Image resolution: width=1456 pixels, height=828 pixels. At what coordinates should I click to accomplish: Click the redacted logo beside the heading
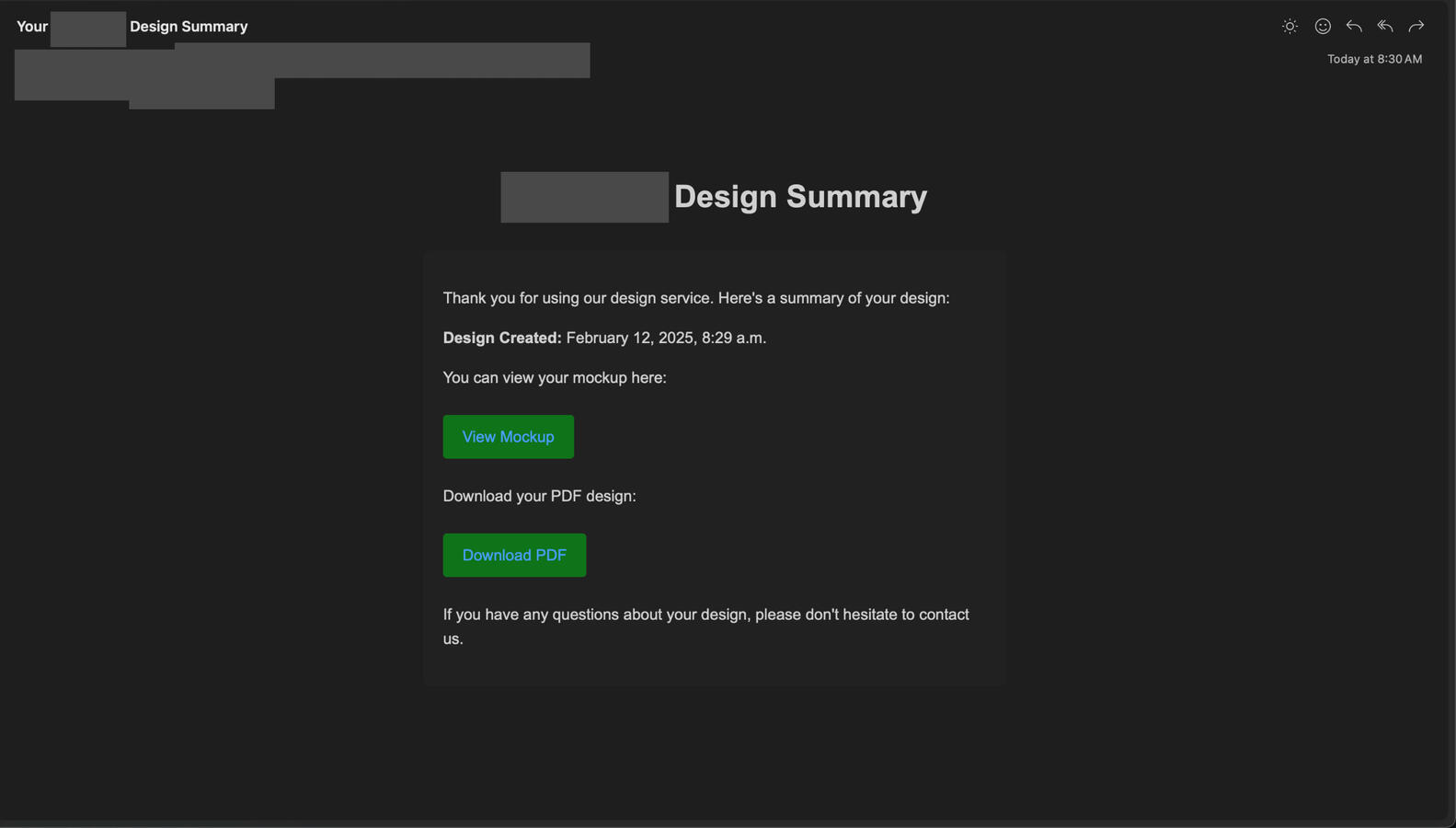[584, 197]
